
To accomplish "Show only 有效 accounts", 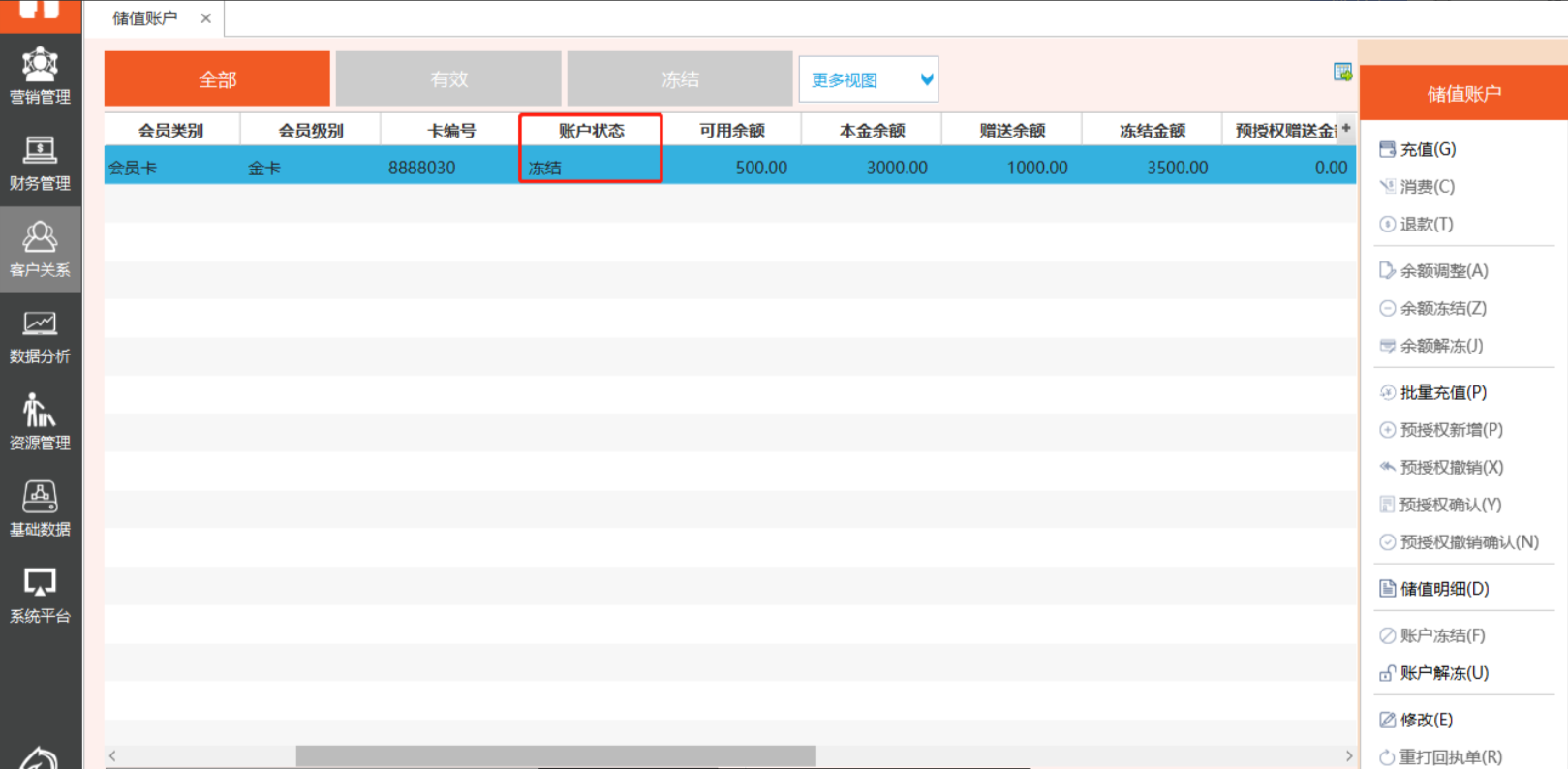I will (448, 79).
